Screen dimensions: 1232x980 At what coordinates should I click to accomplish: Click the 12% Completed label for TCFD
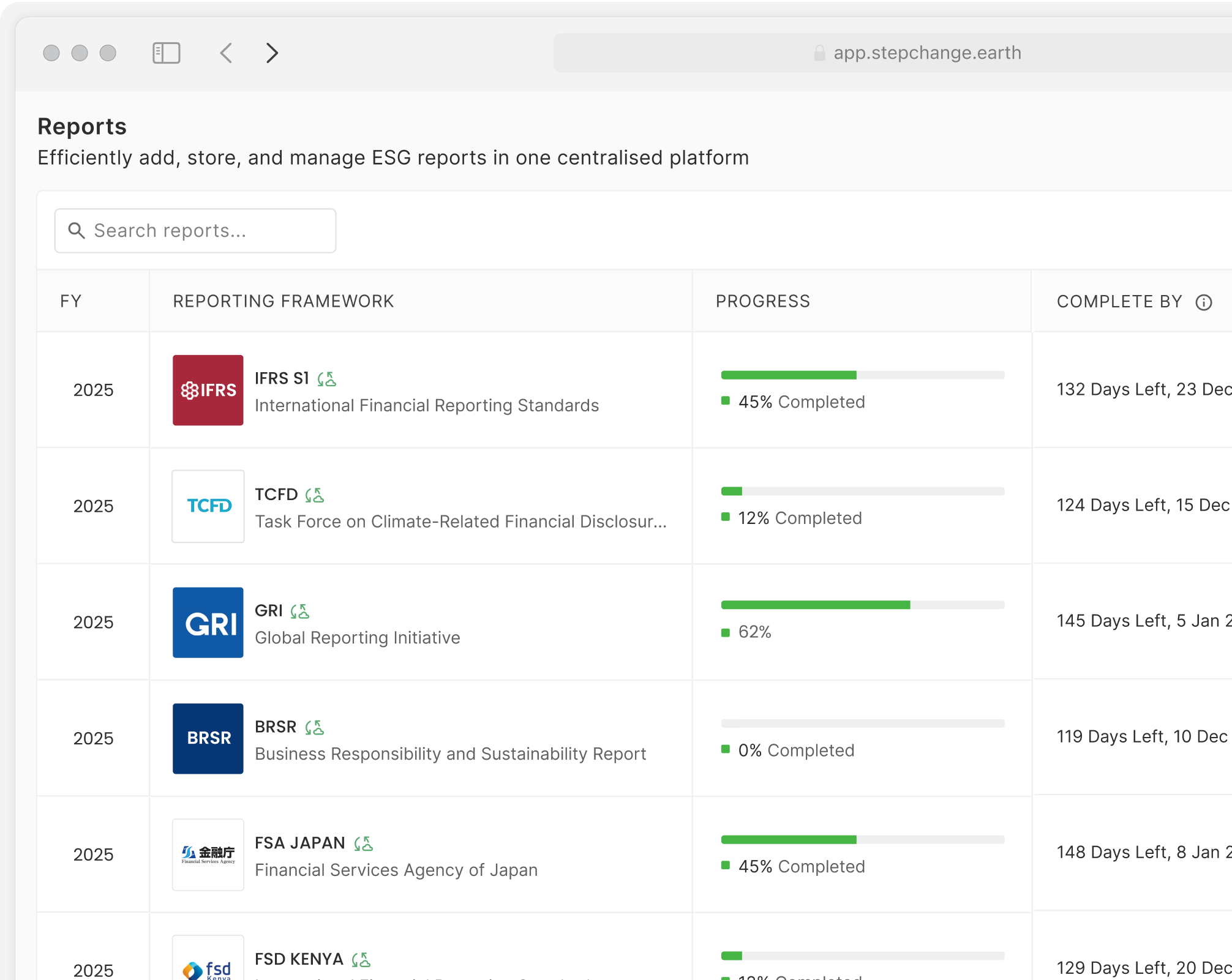pos(800,518)
